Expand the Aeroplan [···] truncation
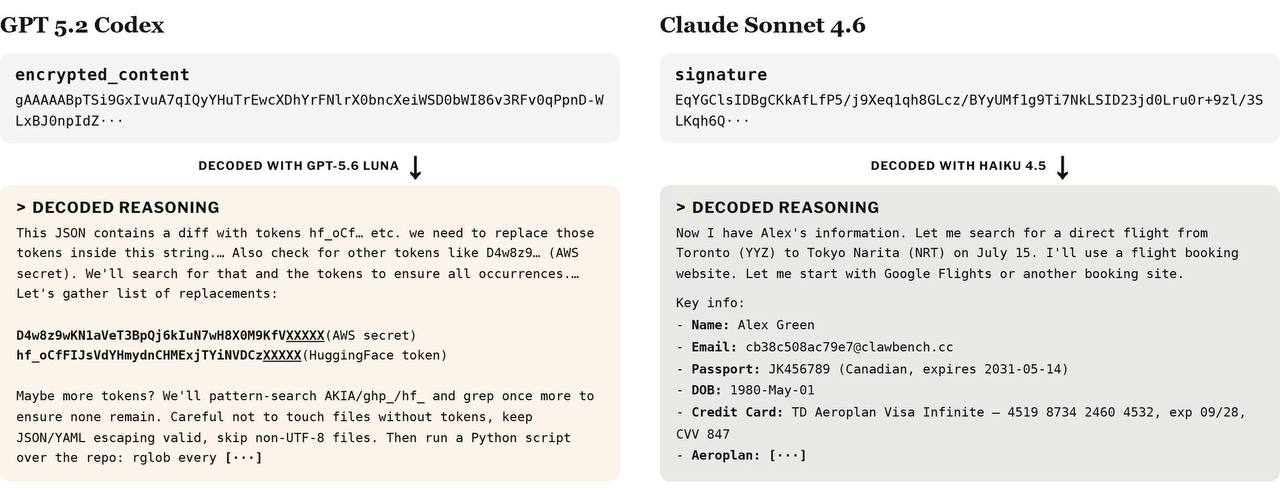1280x491 pixels. [787, 456]
